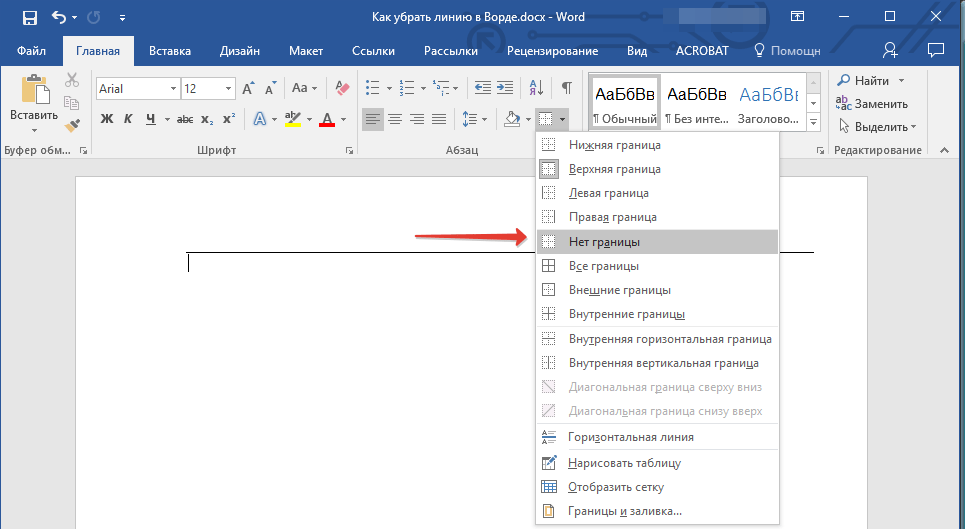Click the bulleted list icon
The image size is (965, 529).
[x=373, y=88]
